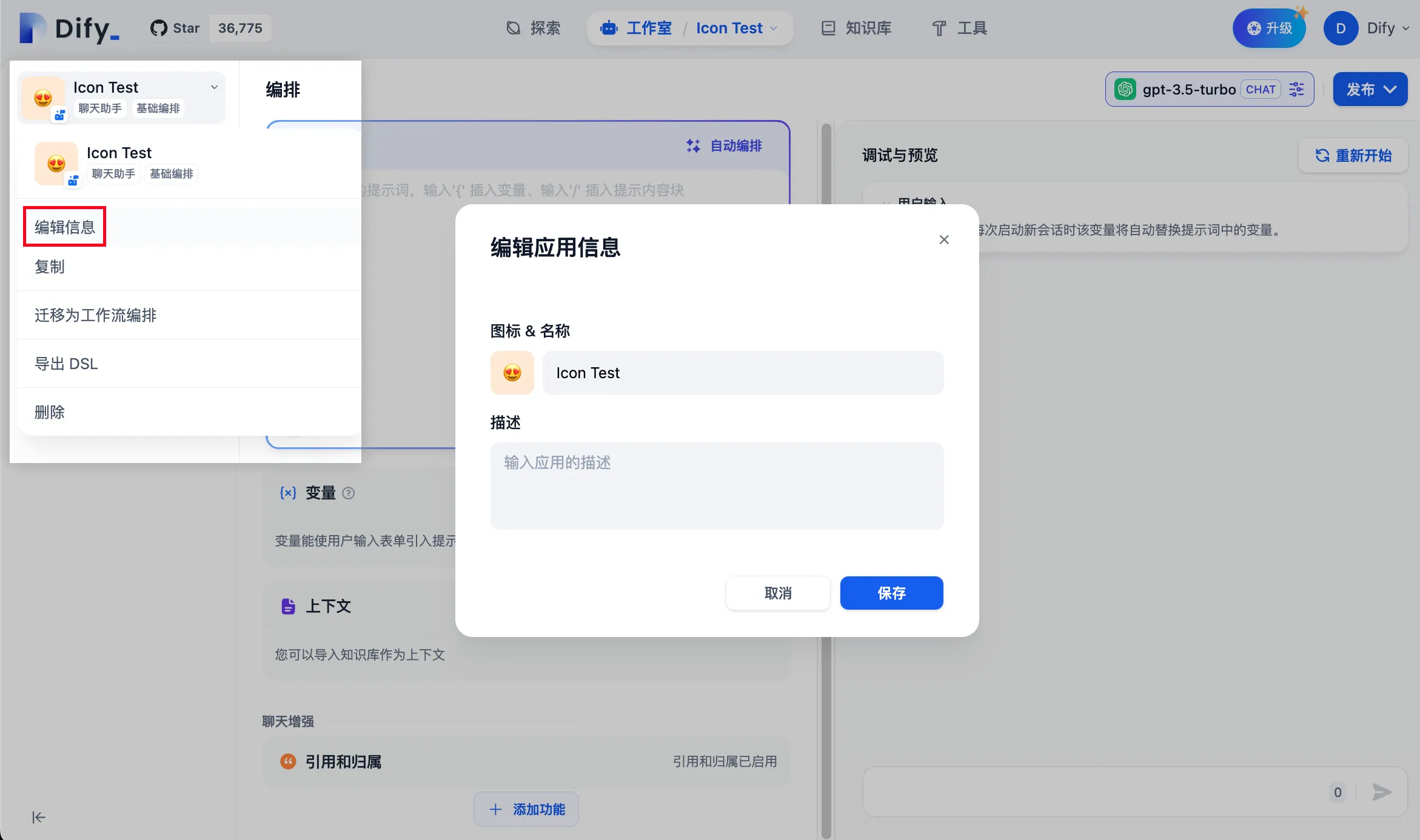
Task: Click the 描述 description text area
Action: coord(717,485)
